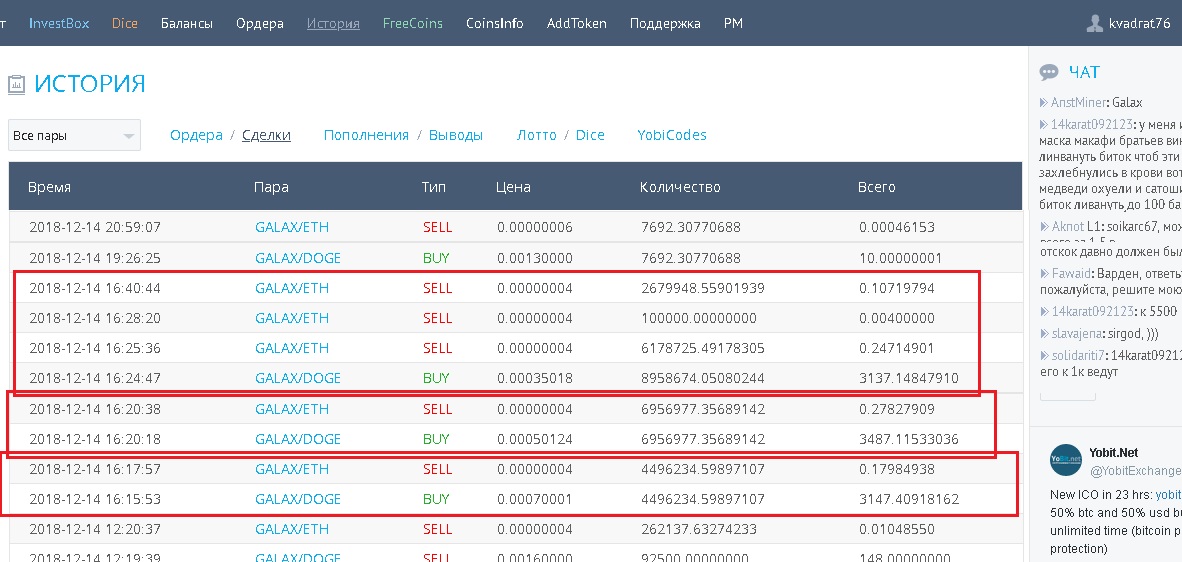Open the Балансы menu item

point(186,23)
